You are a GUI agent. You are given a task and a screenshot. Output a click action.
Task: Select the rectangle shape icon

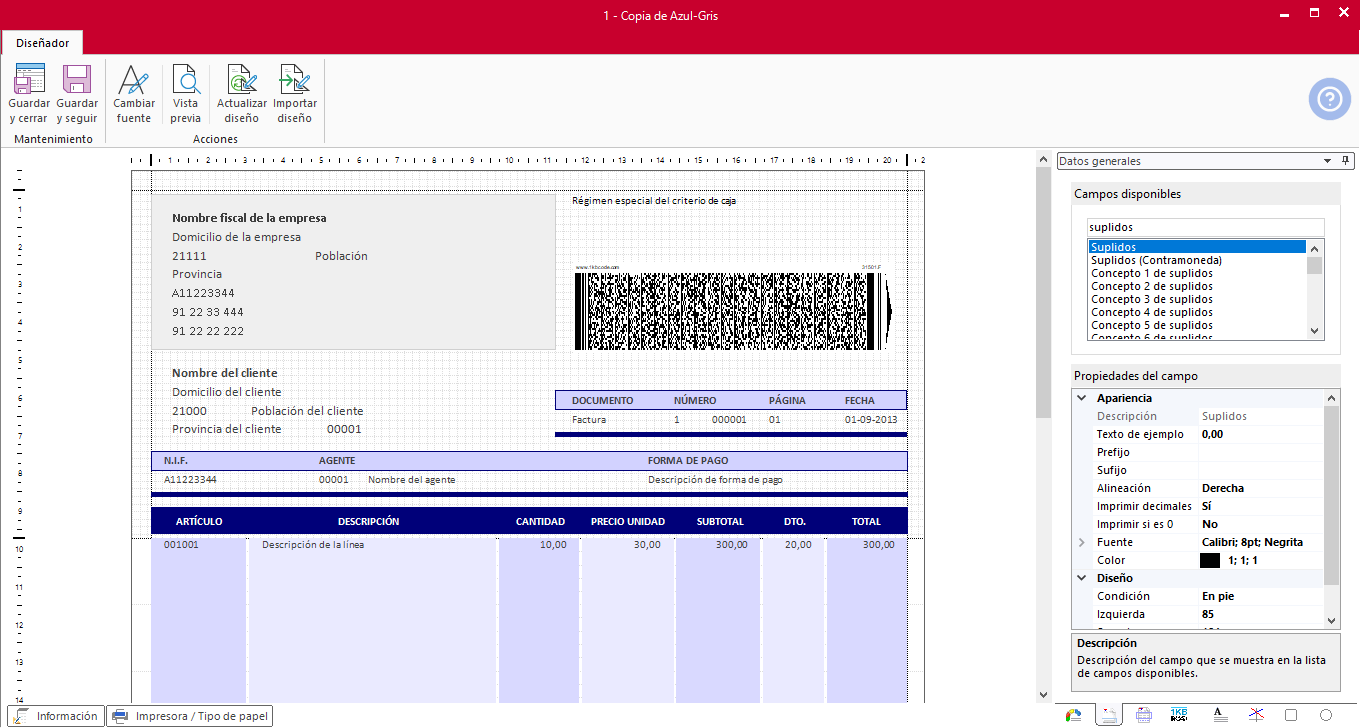[x=1291, y=715]
